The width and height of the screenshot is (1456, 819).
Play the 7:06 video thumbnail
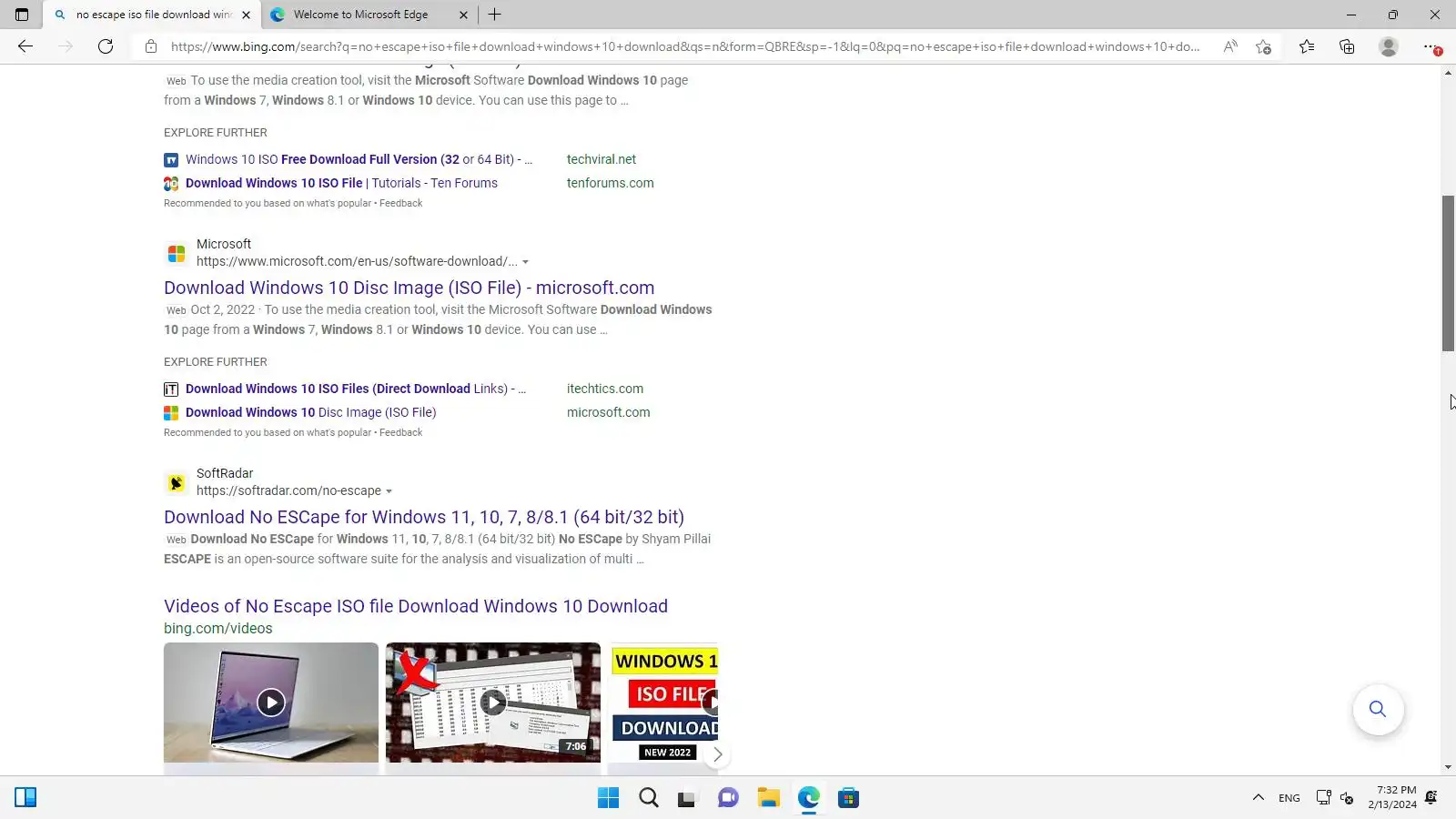(493, 703)
